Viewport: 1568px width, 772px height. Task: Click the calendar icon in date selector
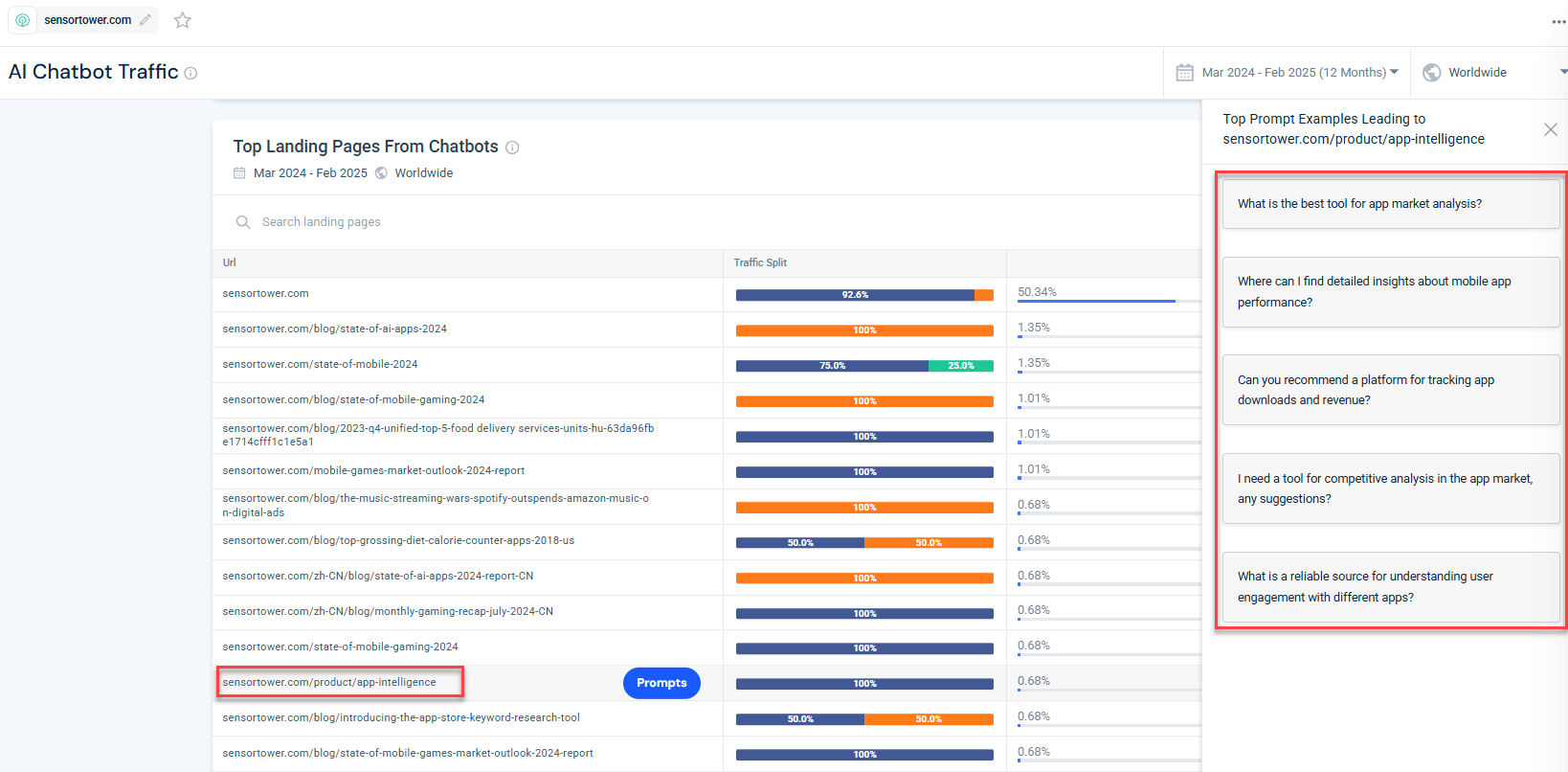click(1184, 73)
